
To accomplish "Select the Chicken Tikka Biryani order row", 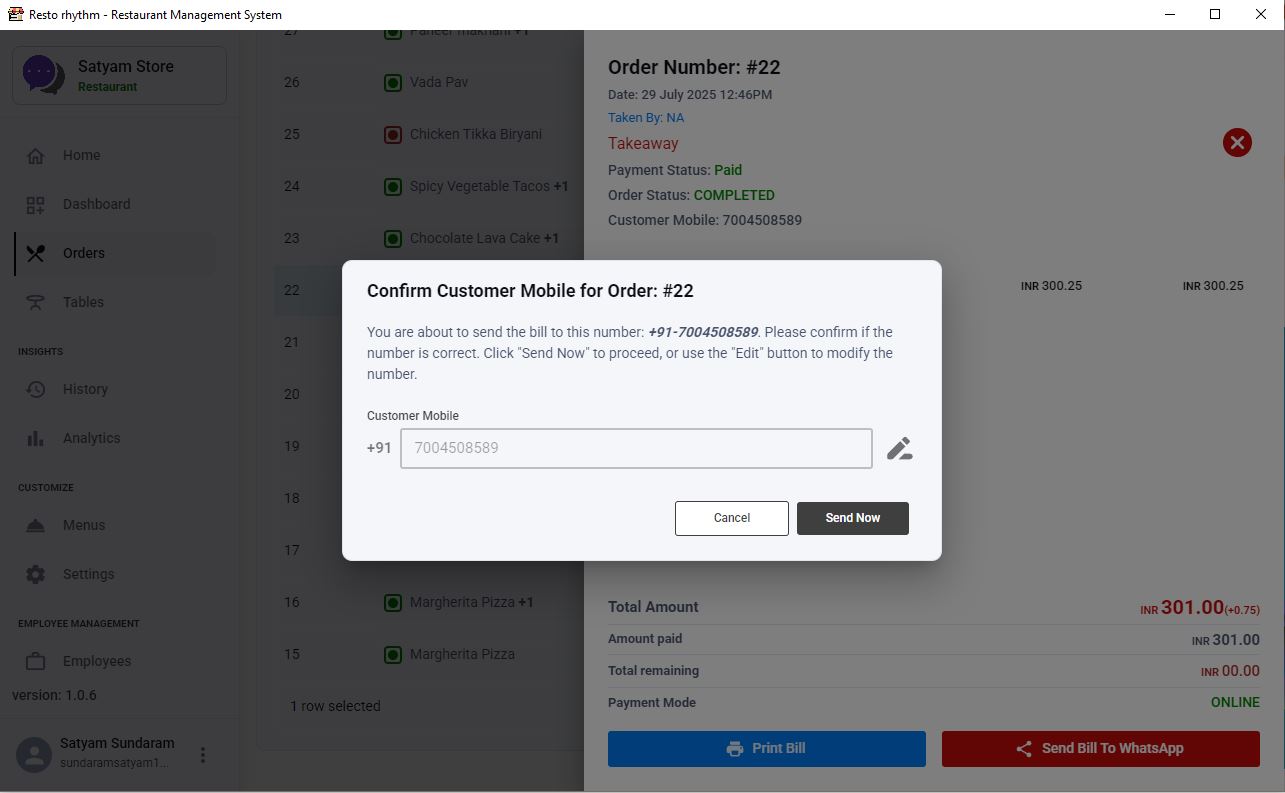I will coord(475,135).
